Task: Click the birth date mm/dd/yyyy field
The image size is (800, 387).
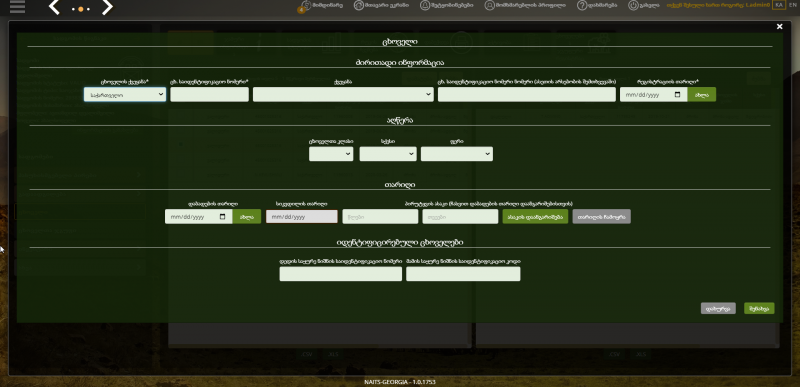Action: tap(198, 216)
